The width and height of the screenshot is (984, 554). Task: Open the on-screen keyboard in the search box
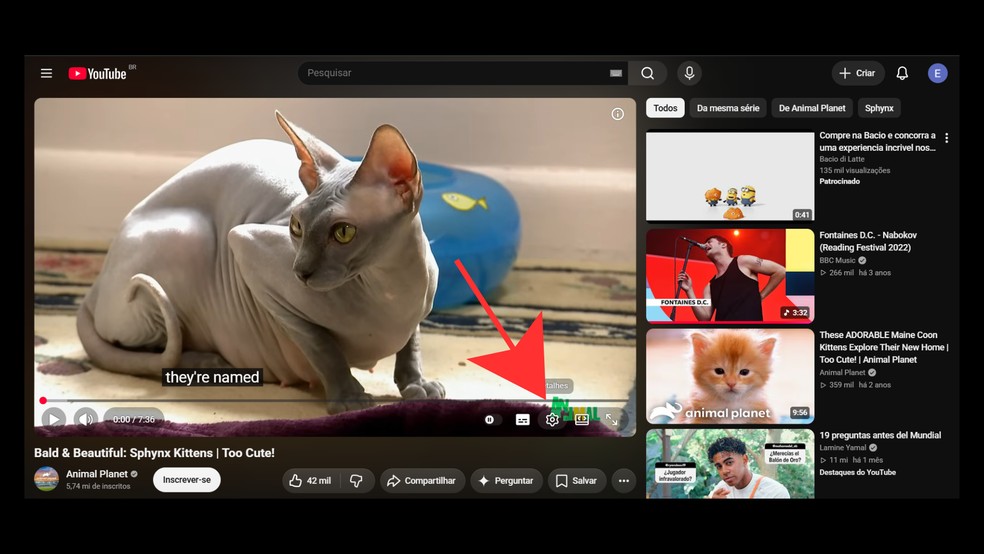(616, 73)
